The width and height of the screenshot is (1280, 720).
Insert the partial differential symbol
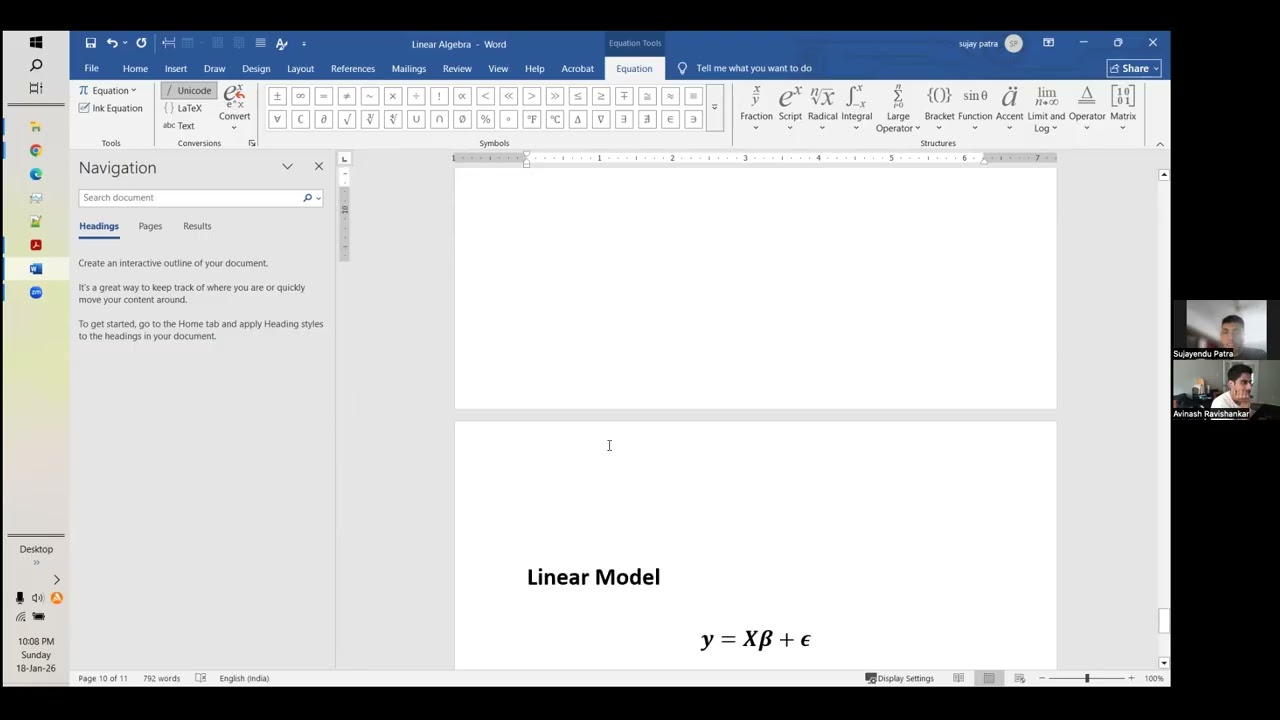point(323,119)
